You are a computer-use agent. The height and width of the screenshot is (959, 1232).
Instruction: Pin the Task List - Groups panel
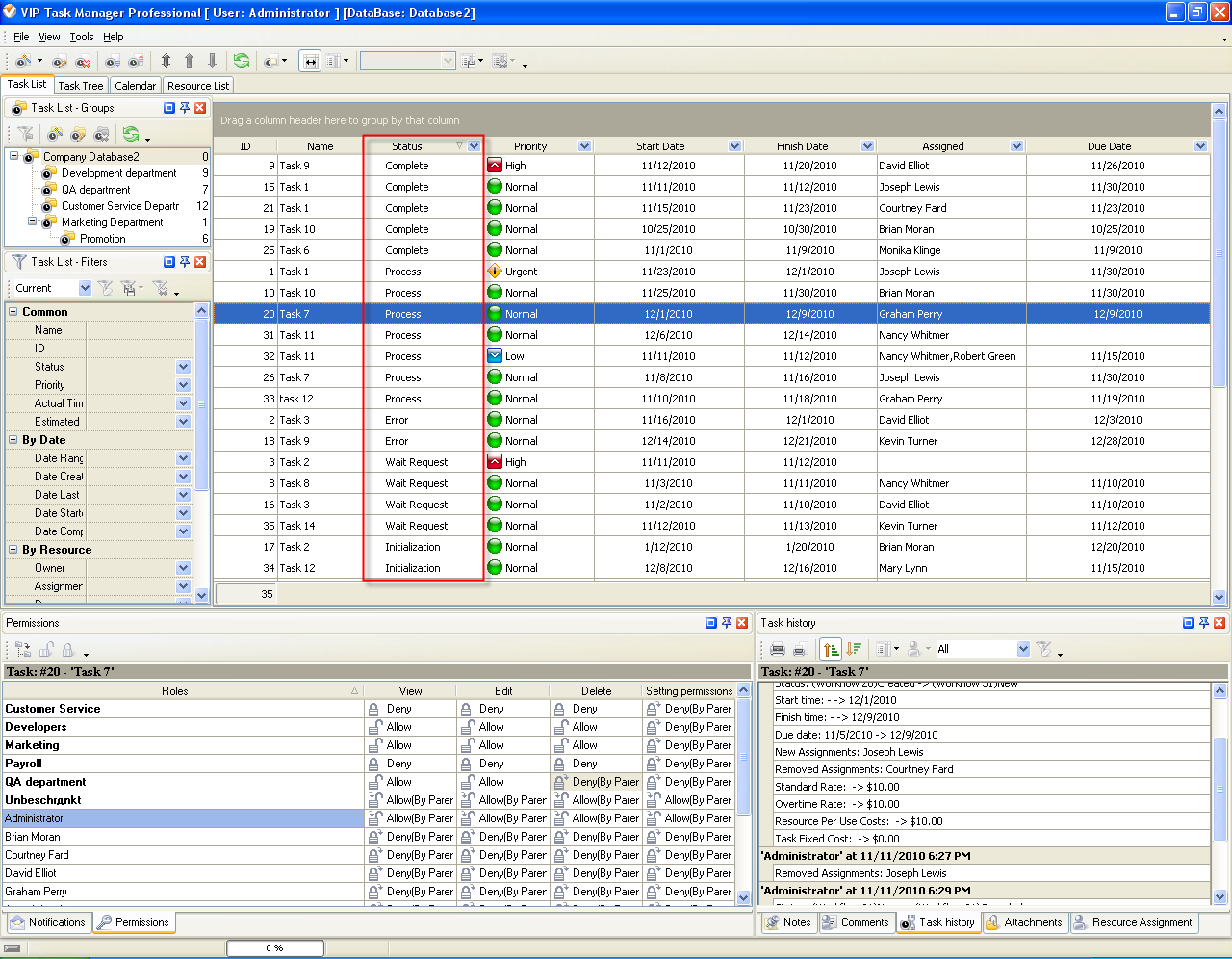pos(185,108)
